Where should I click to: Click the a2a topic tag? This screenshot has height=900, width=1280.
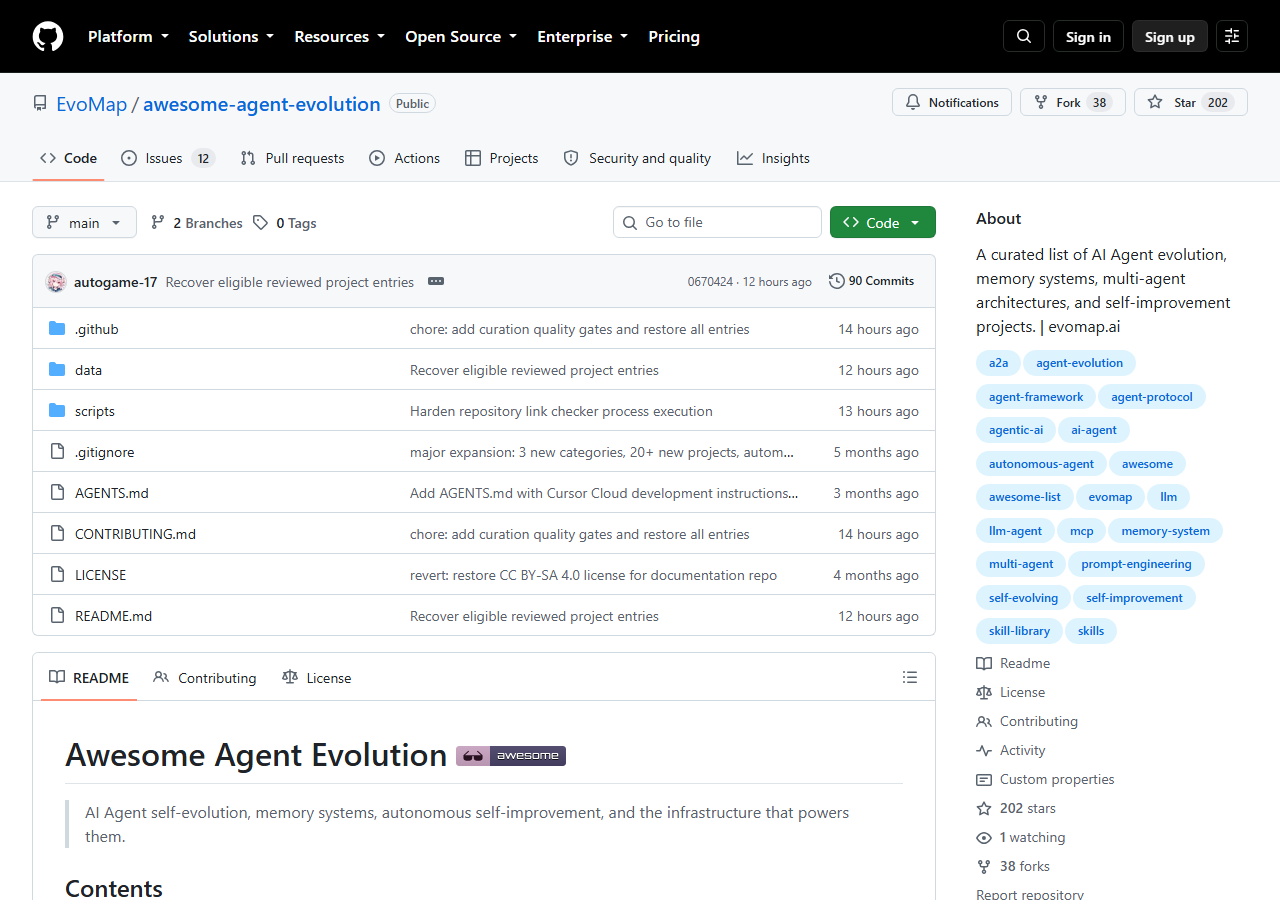click(999, 363)
